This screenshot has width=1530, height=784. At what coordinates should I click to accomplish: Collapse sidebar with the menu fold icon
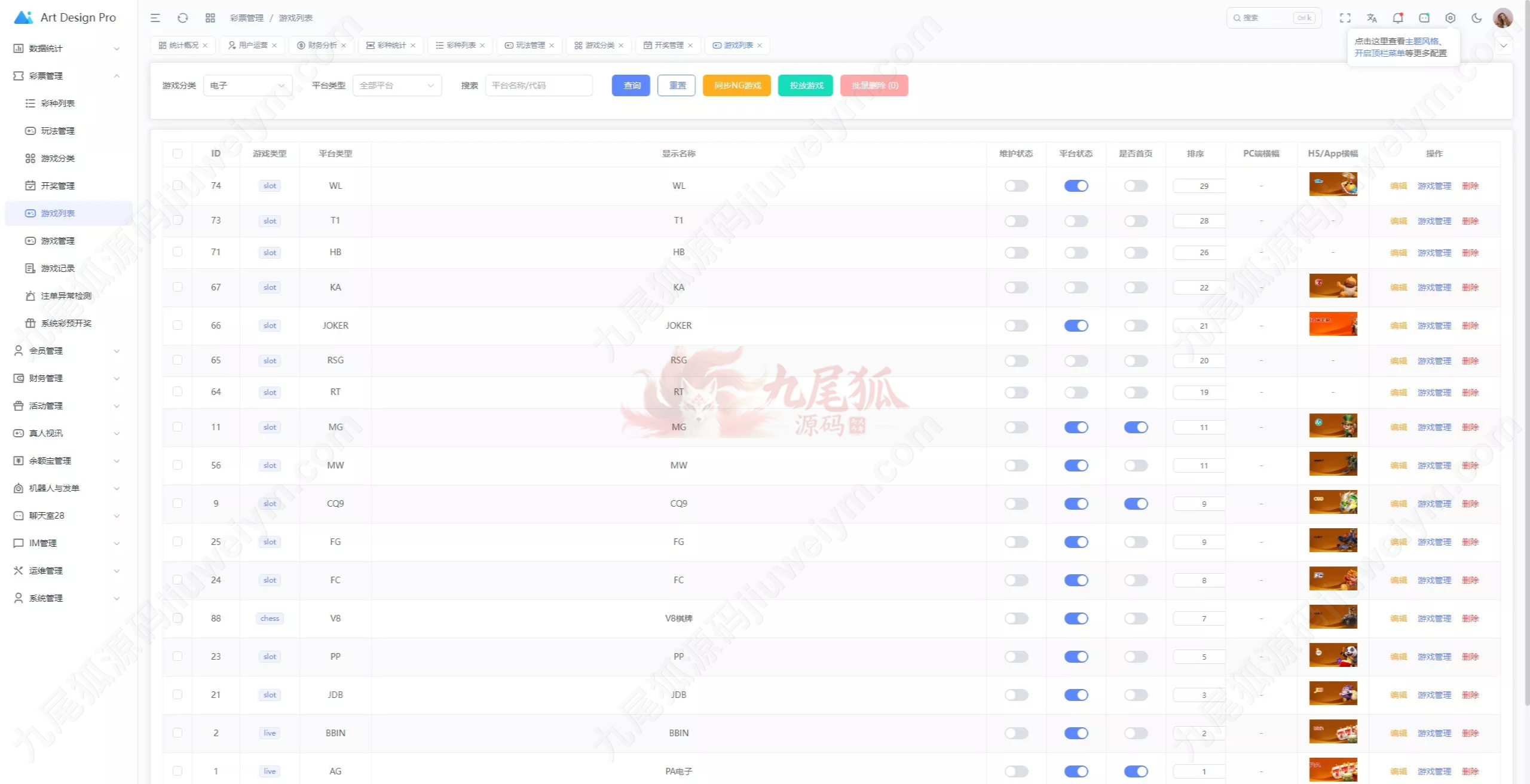[155, 18]
